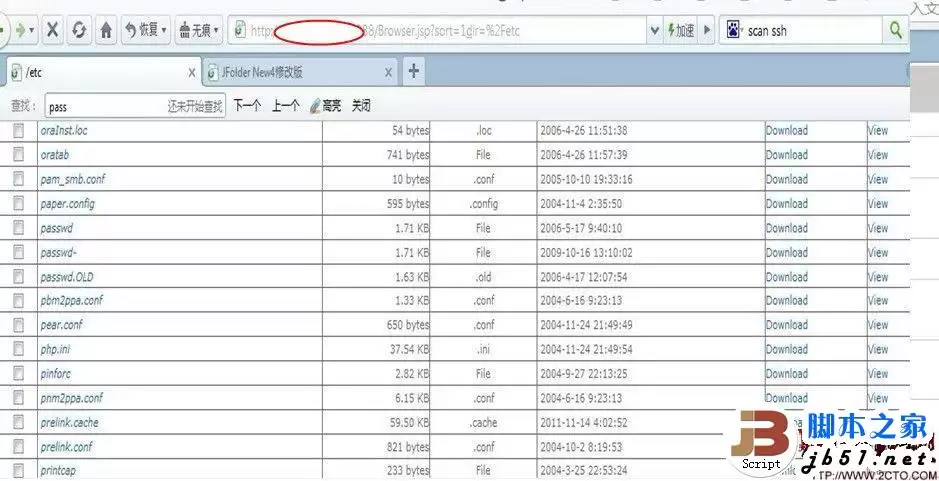Check the php.ini checkbox

18,349
